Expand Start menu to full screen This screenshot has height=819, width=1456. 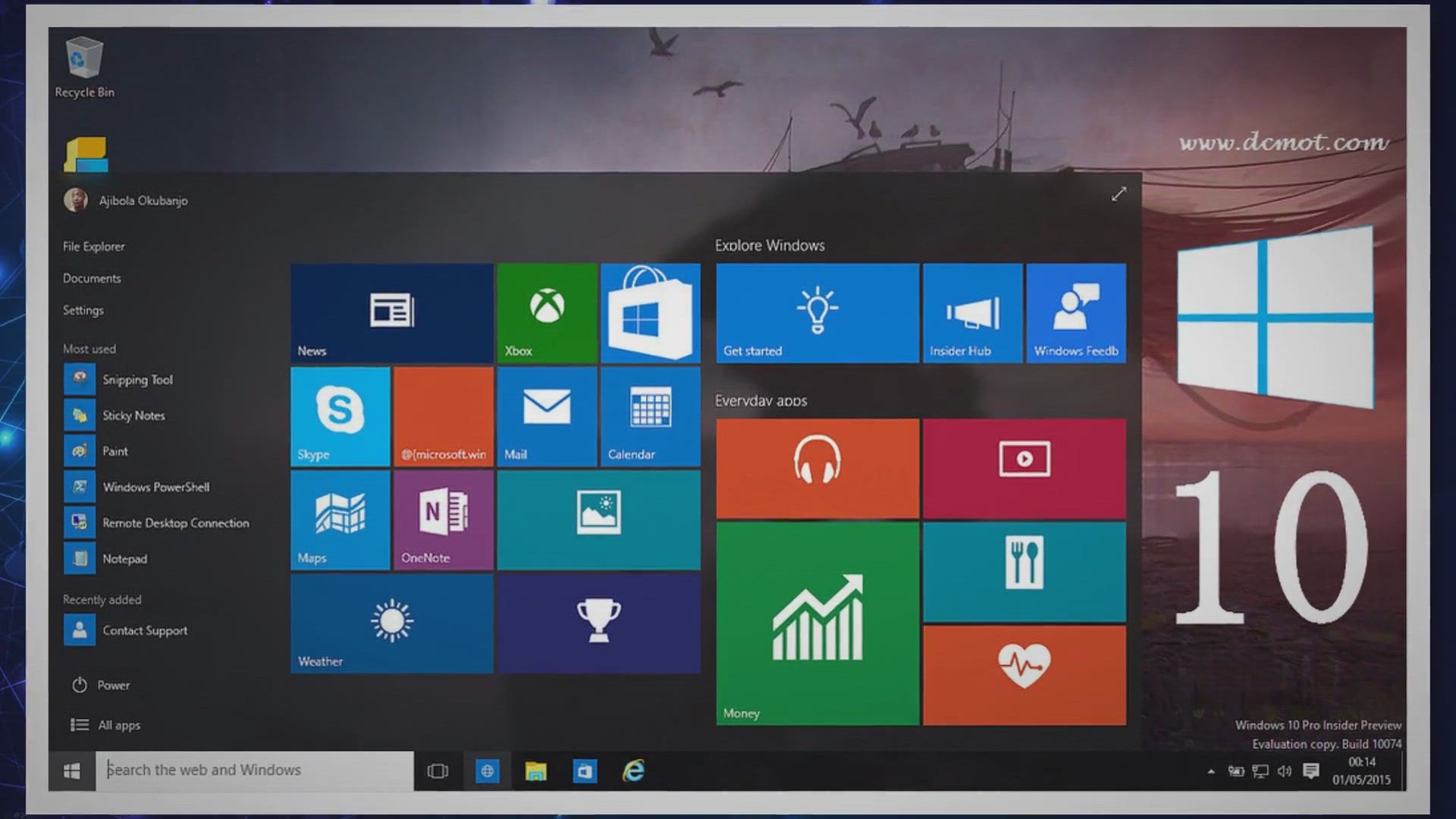pos(1119,194)
